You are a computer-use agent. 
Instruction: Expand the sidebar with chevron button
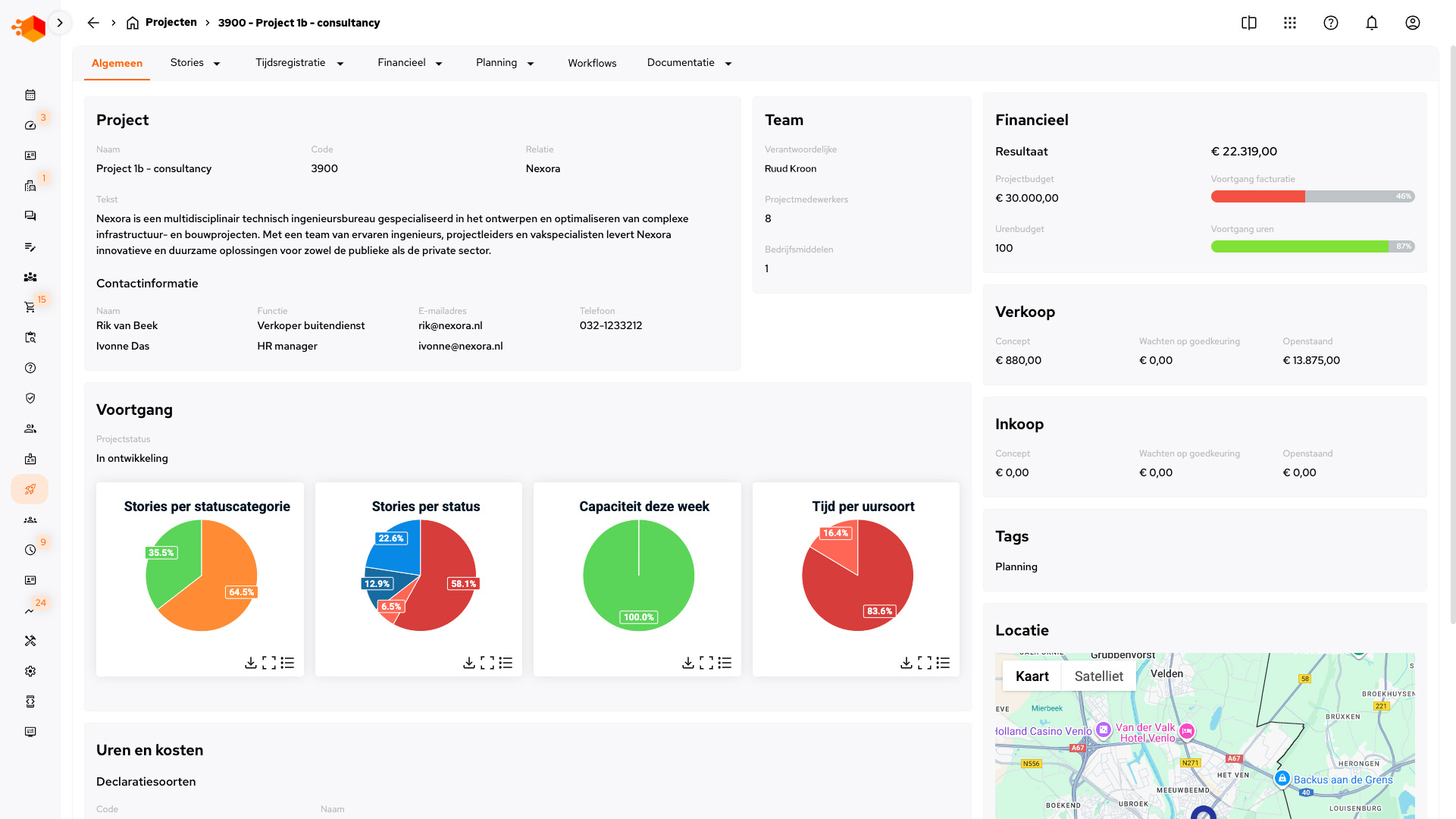(60, 23)
